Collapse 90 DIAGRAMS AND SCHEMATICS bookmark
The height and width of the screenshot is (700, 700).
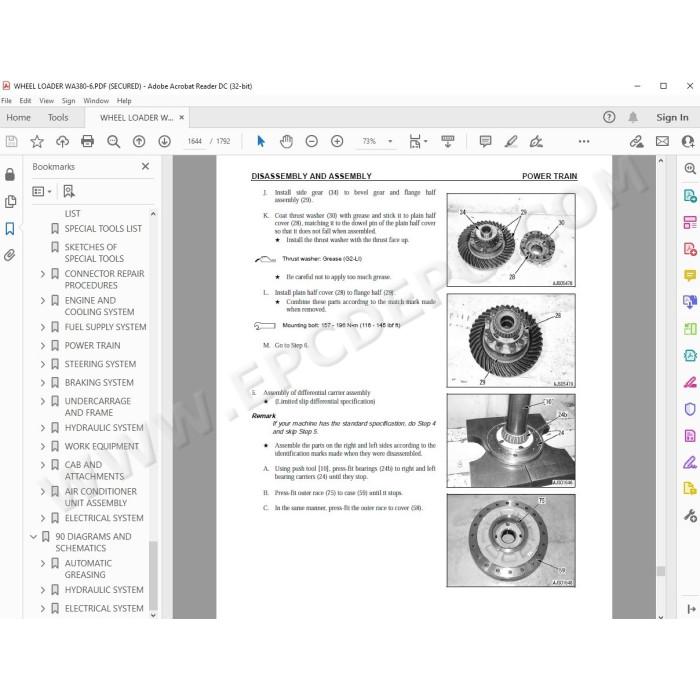click(33, 536)
